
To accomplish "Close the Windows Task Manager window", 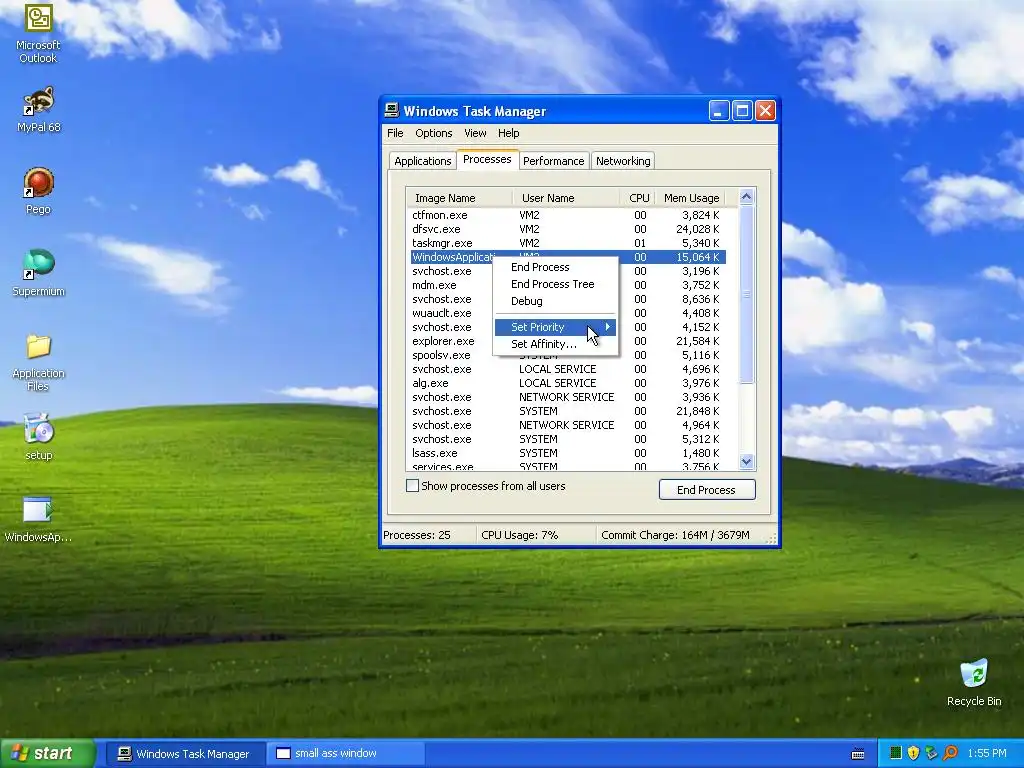I will click(765, 111).
